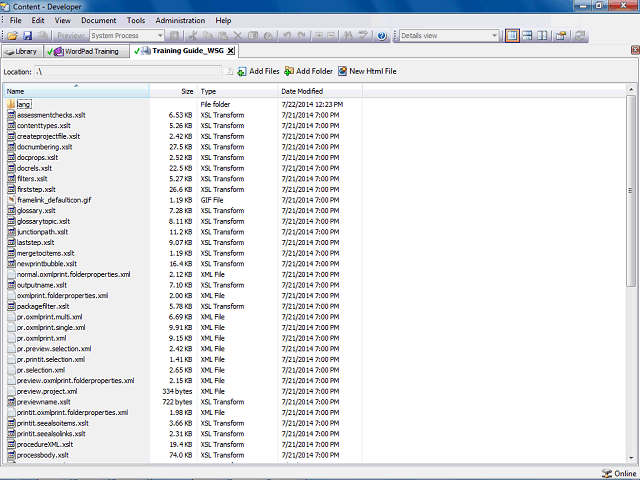Close the Training Guide_WSG tab
Viewport: 640px width, 480px height.
point(231,51)
